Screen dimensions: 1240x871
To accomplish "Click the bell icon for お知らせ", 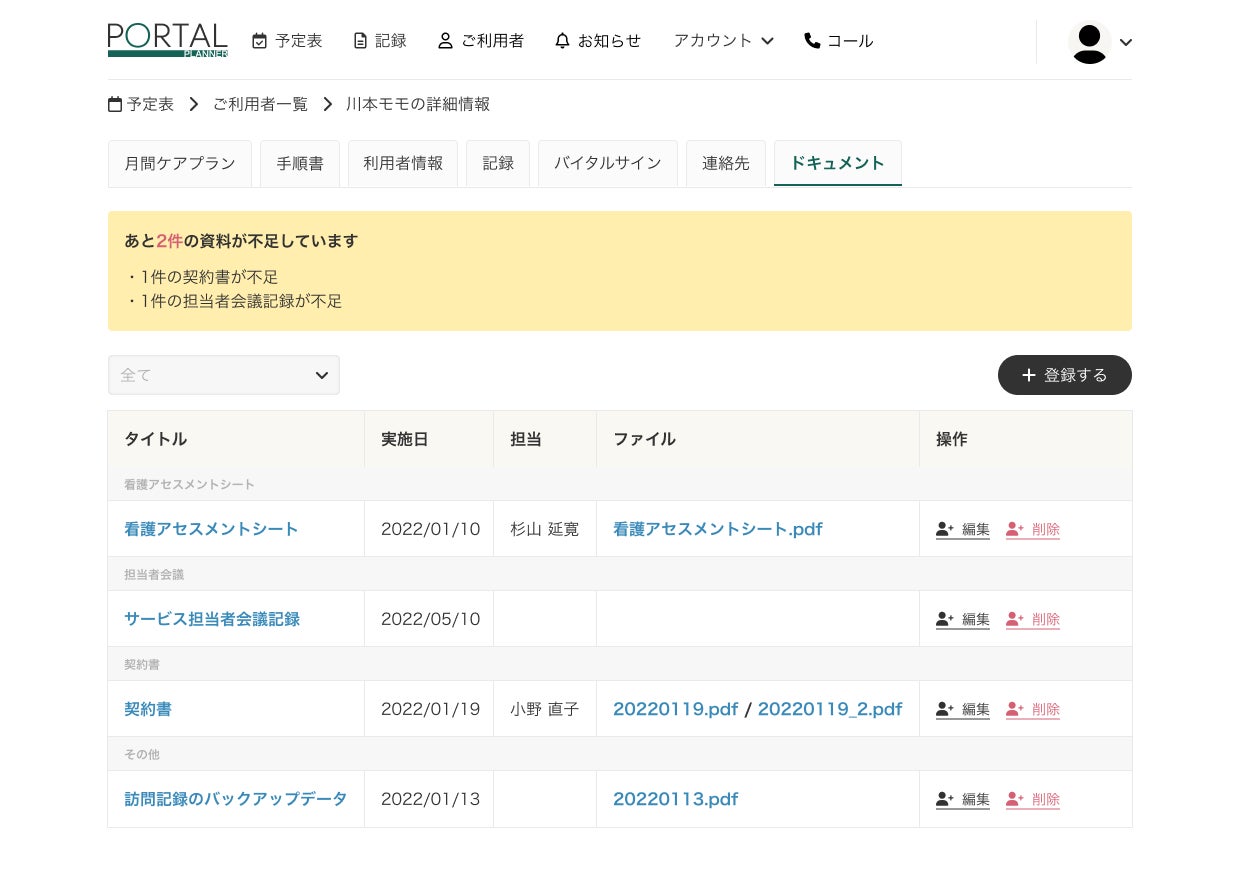I will (x=562, y=41).
